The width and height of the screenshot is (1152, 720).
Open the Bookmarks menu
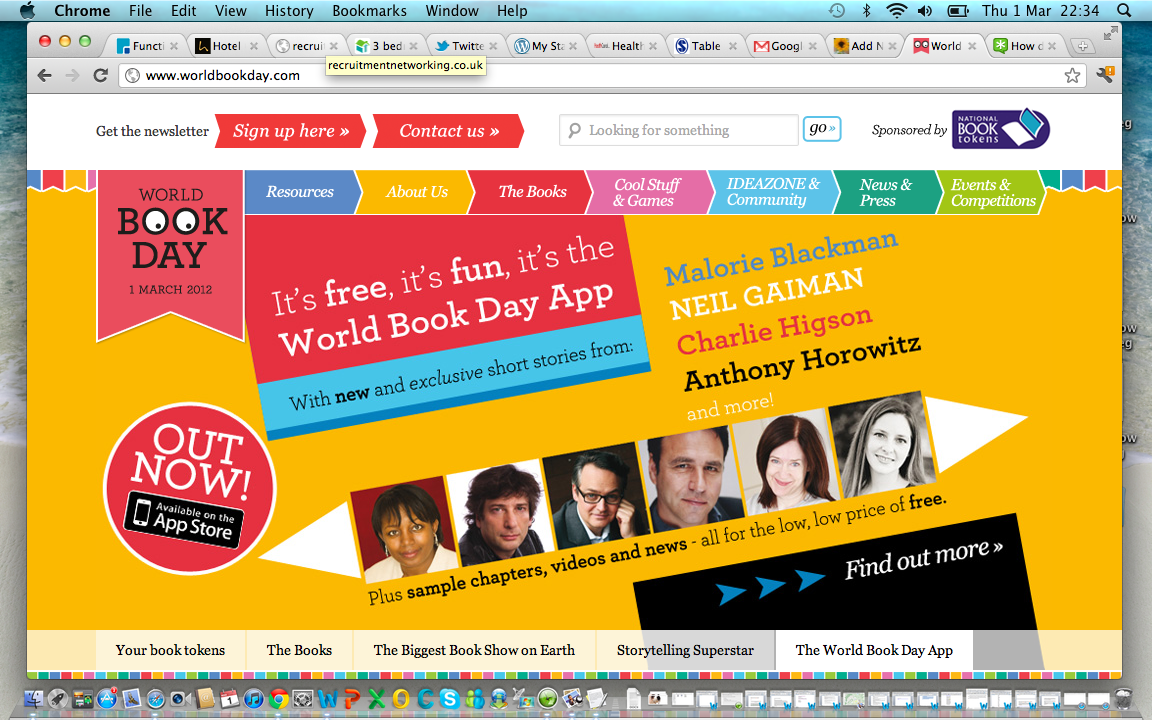(x=369, y=11)
